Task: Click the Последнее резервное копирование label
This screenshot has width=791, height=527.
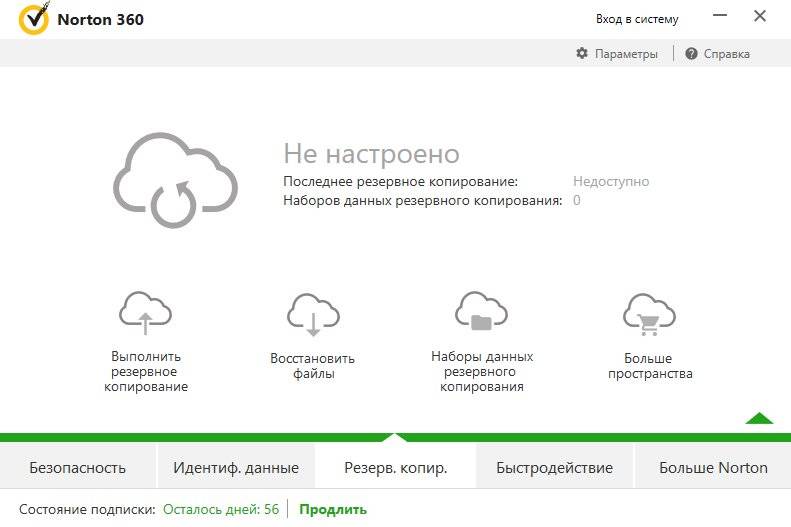Action: point(401,181)
